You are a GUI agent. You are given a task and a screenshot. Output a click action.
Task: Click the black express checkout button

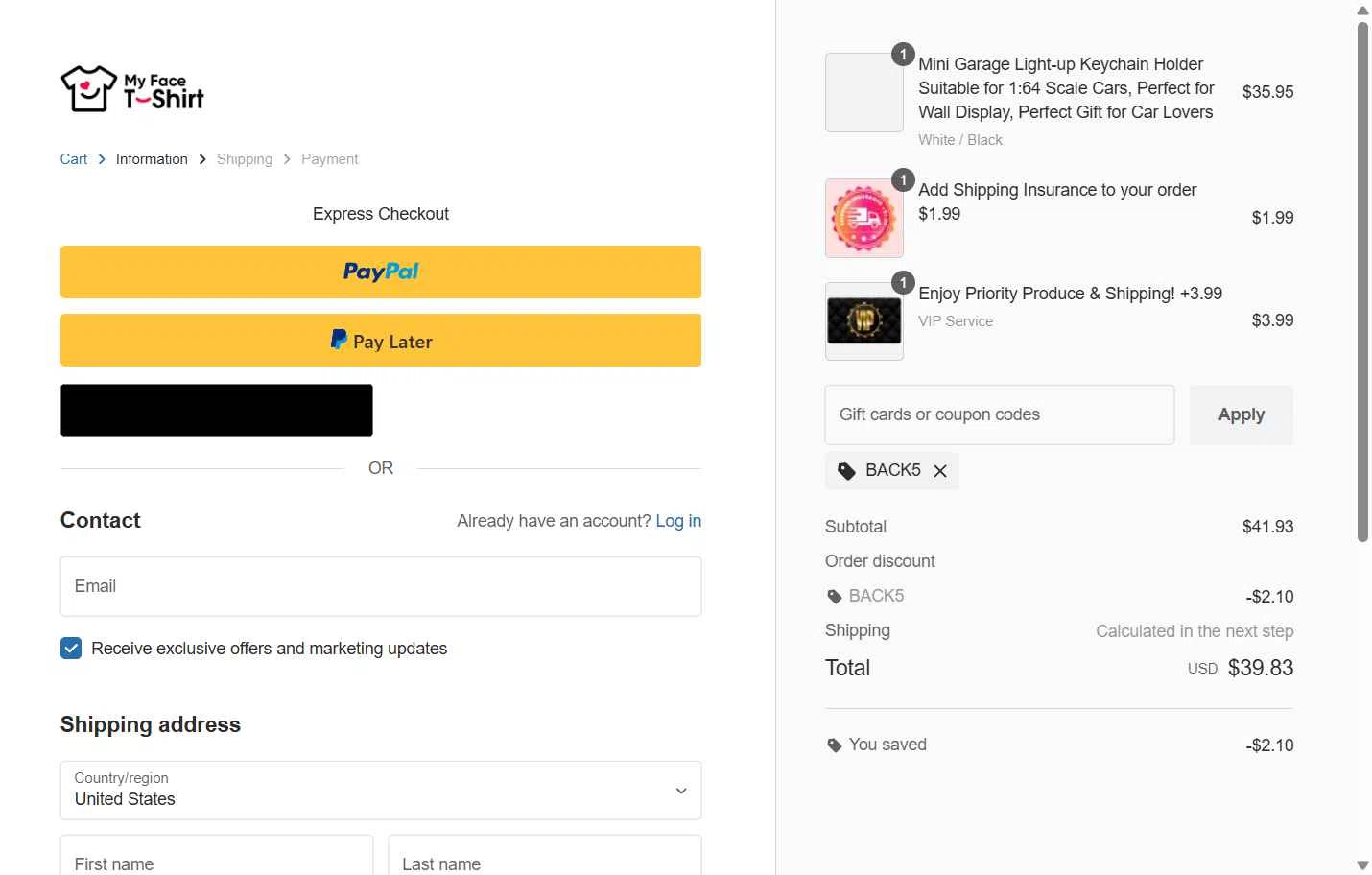[x=217, y=411]
